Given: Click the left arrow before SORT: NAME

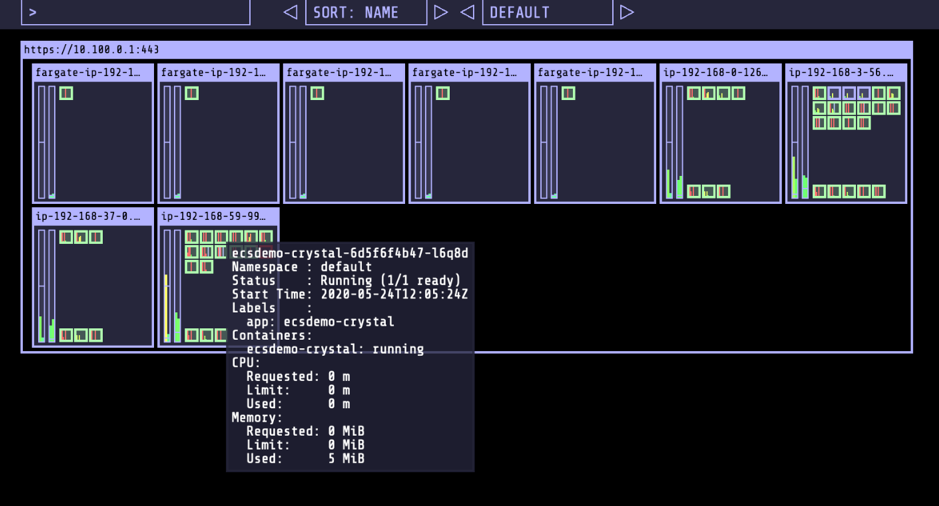Looking at the screenshot, I should (290, 12).
